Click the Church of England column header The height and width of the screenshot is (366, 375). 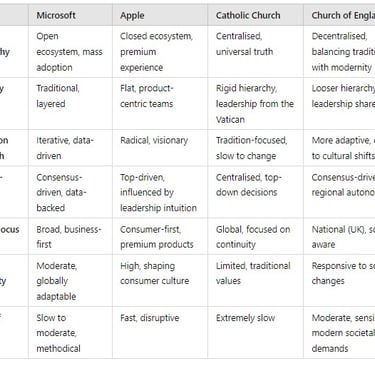click(339, 15)
